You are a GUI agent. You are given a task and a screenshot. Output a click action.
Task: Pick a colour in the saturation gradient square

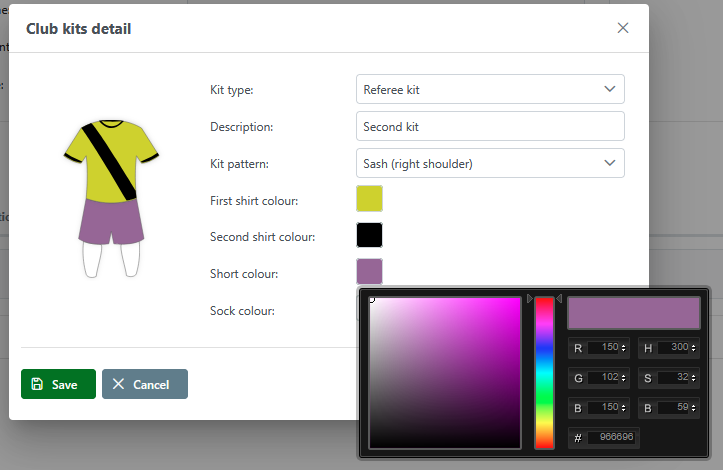[445, 372]
